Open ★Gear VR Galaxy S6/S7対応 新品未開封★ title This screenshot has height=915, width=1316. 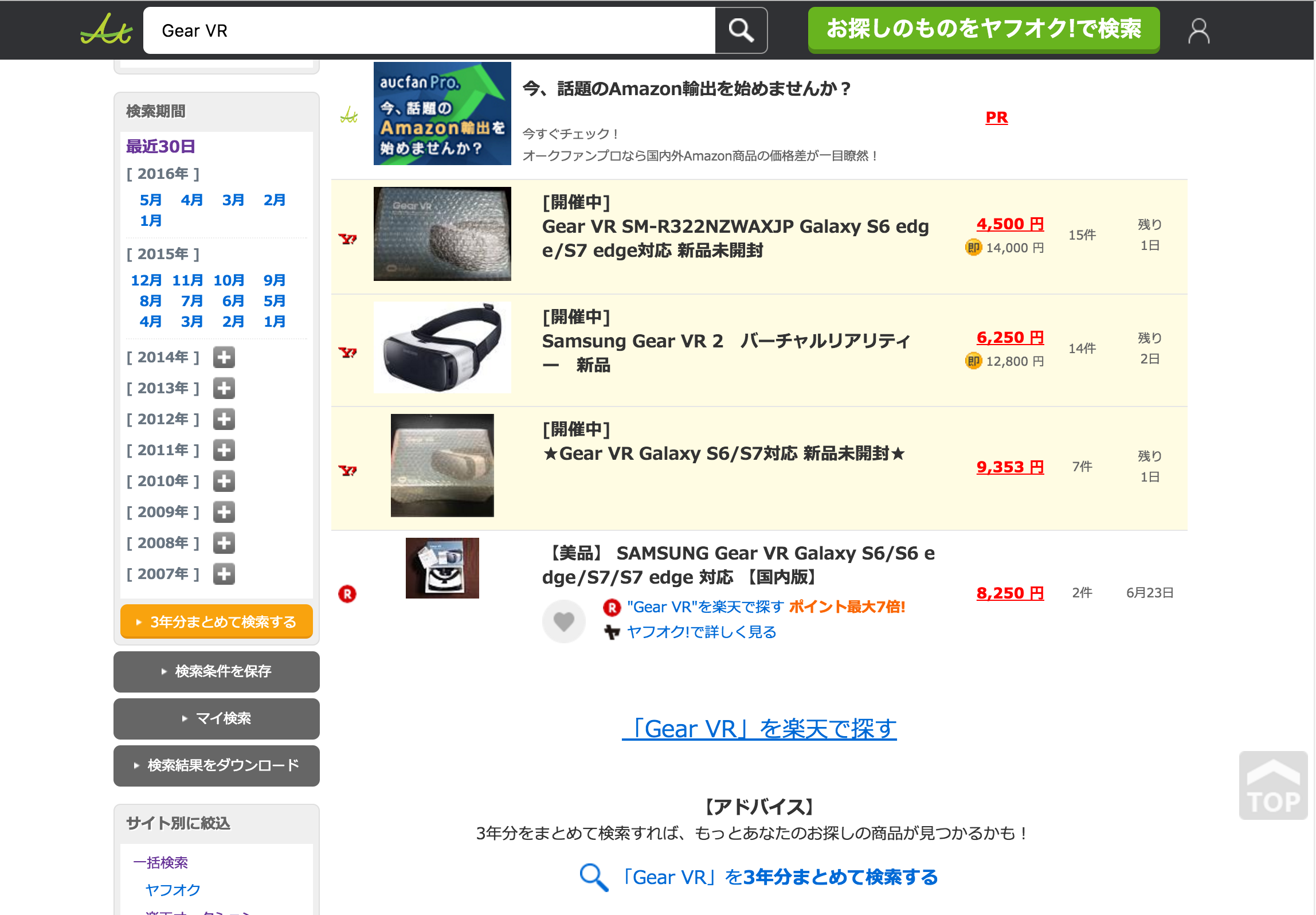pos(723,453)
